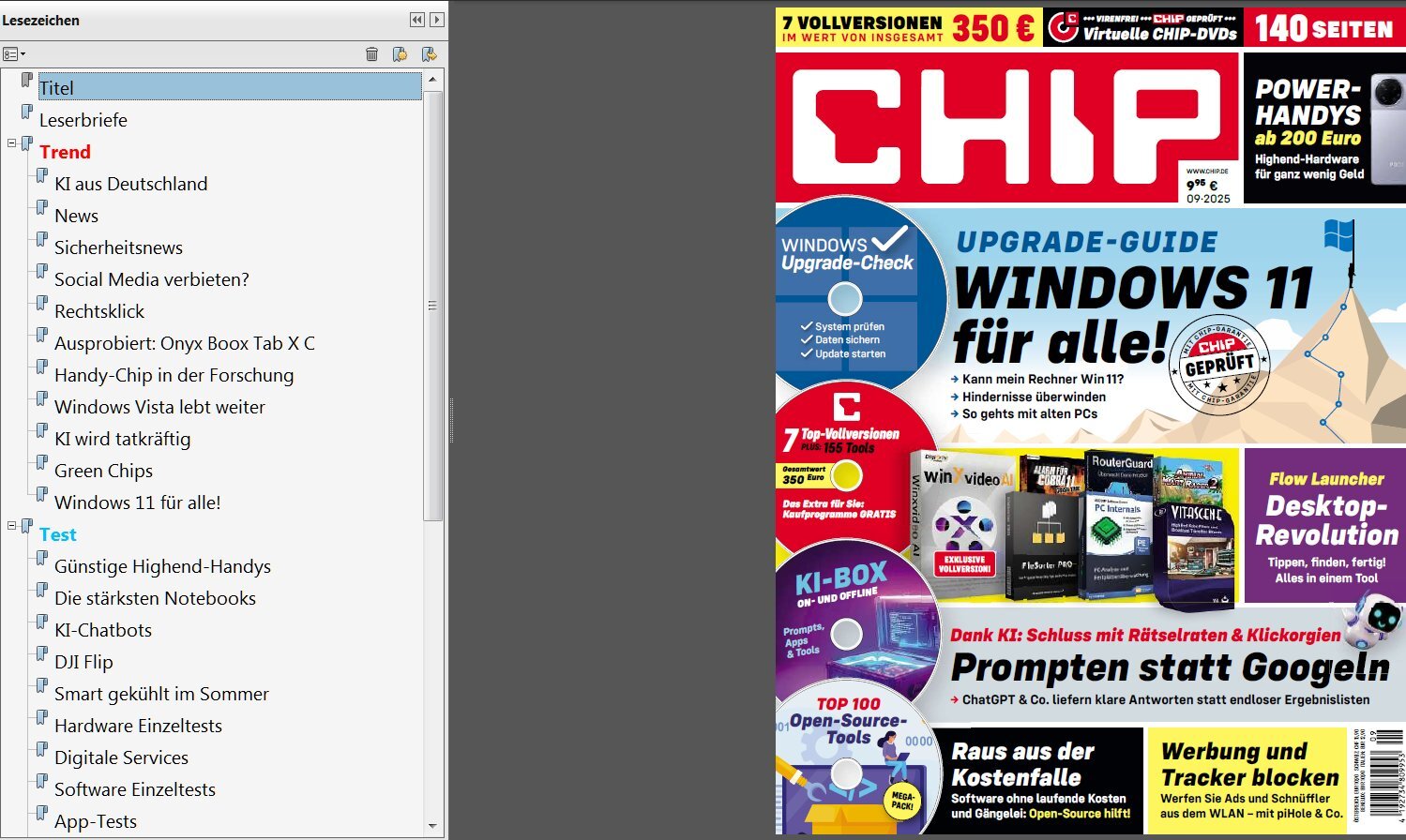Open Die stärksten Notebooks bookmark
1406x840 pixels.
click(155, 598)
